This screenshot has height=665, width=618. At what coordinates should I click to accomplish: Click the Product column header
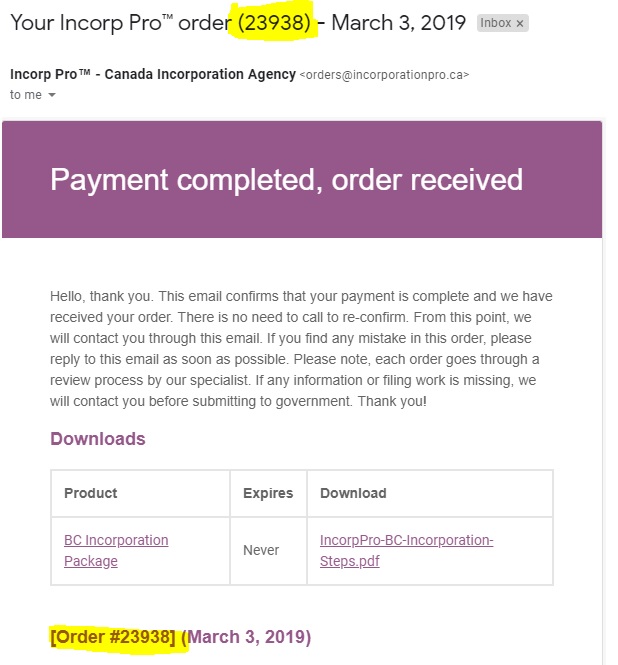coord(91,493)
